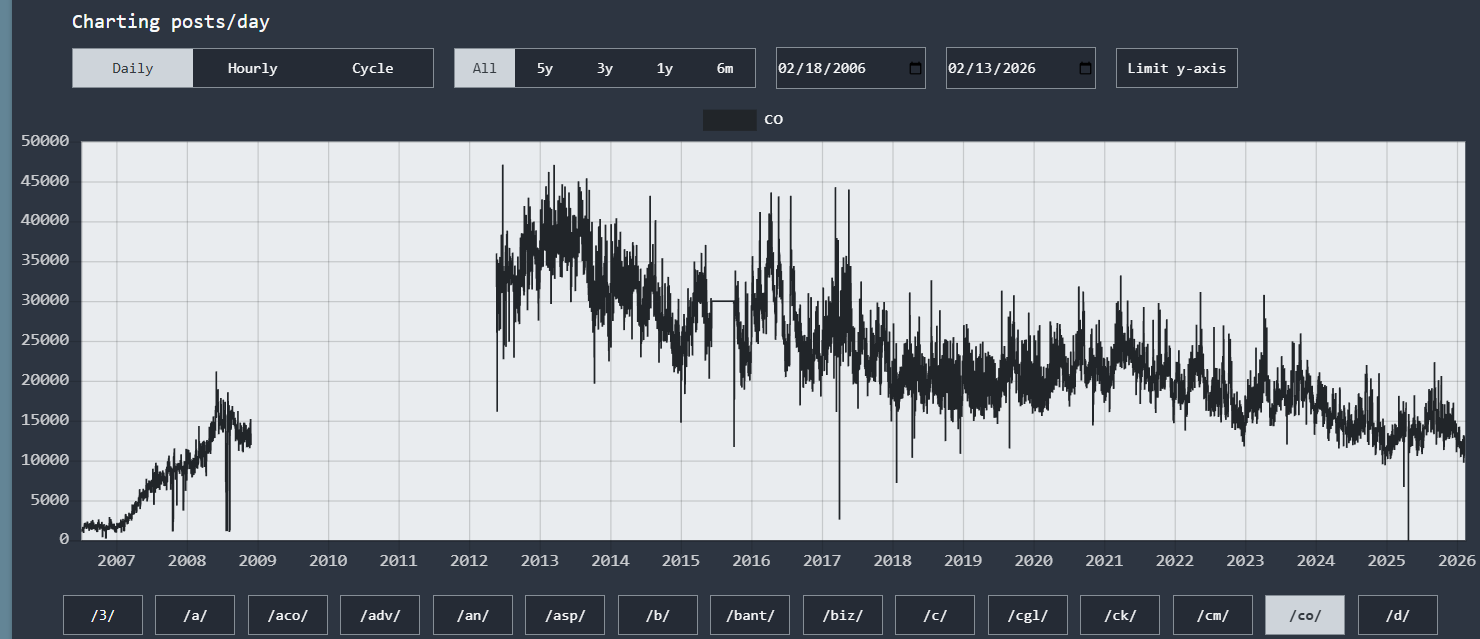1480x639 pixels.
Task: Click the 2026 x-axis label
Action: 1456,561
